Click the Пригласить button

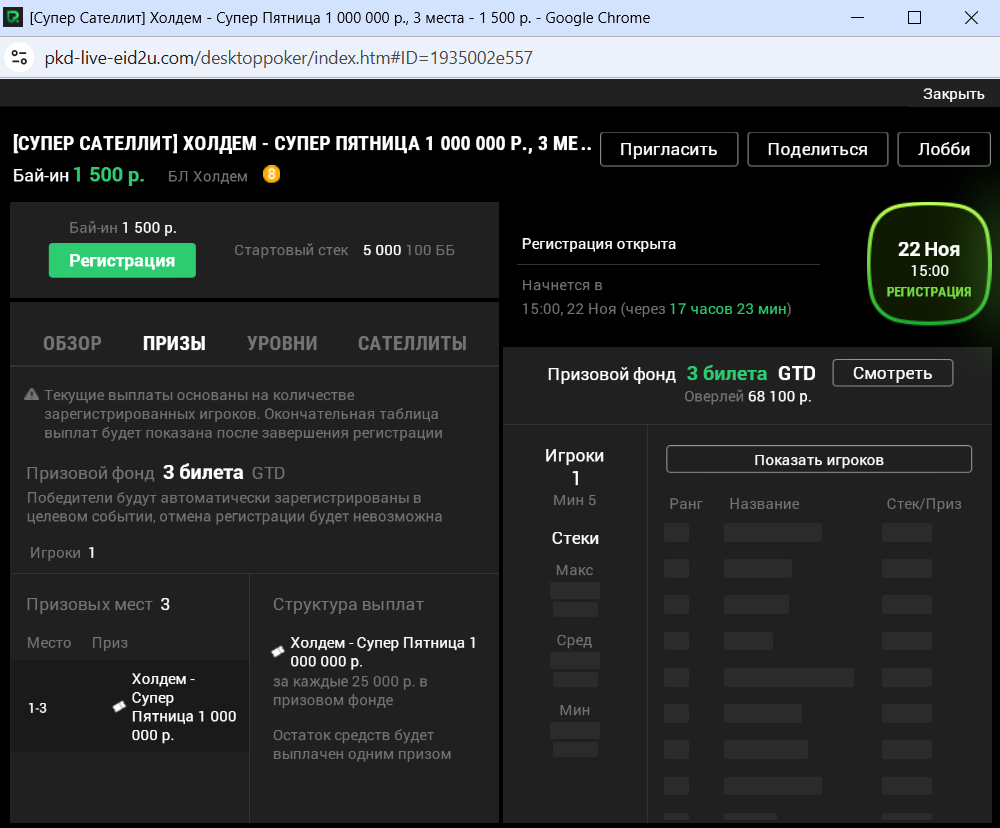[668, 149]
